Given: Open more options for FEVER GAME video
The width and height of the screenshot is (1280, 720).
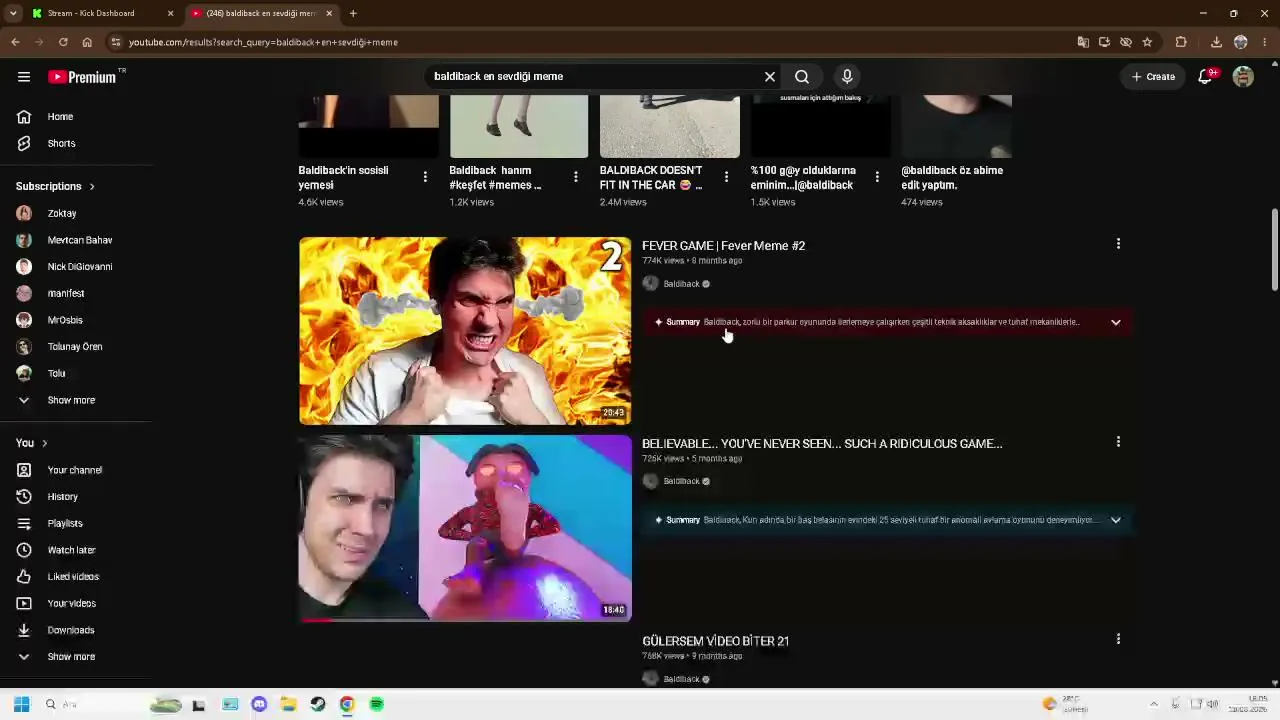Looking at the screenshot, I should (x=1118, y=244).
